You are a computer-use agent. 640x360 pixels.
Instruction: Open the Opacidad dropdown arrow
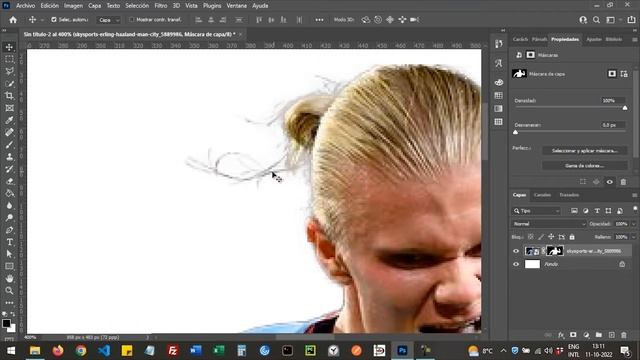[633, 224]
